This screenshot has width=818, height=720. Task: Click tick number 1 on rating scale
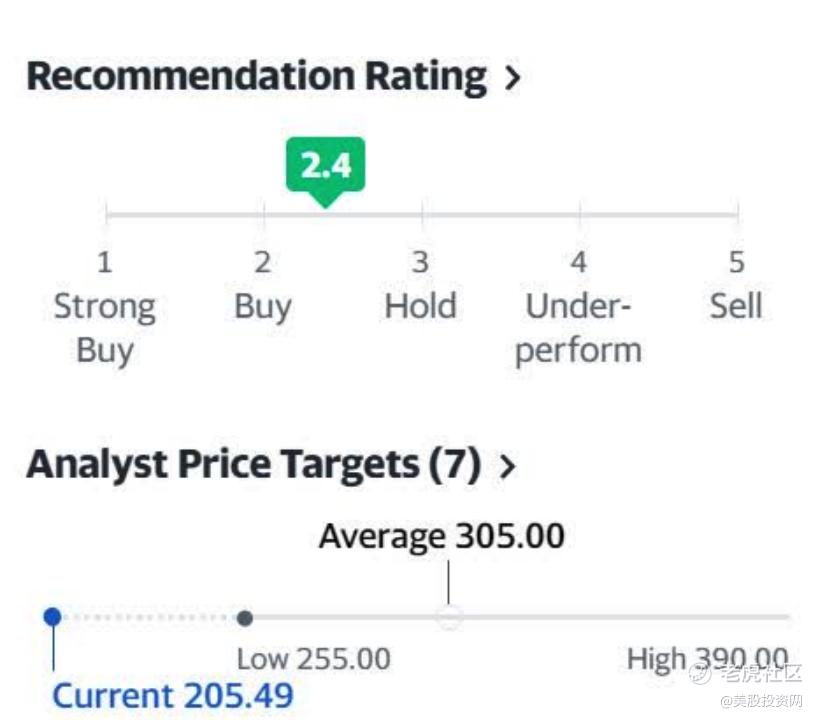click(104, 262)
